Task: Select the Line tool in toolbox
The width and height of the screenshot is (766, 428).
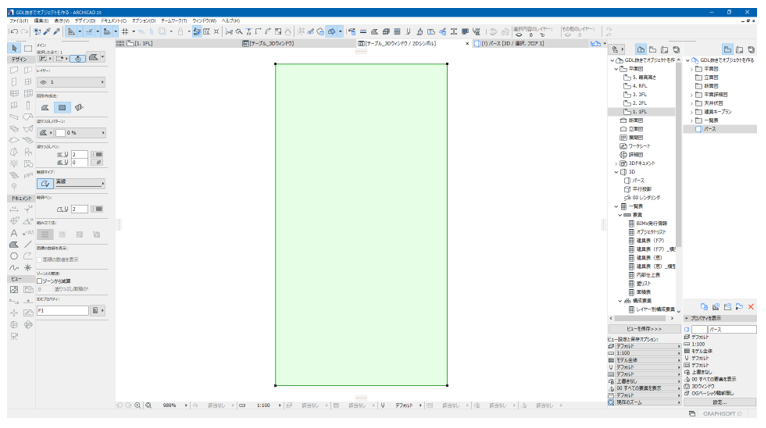Action: pos(28,244)
